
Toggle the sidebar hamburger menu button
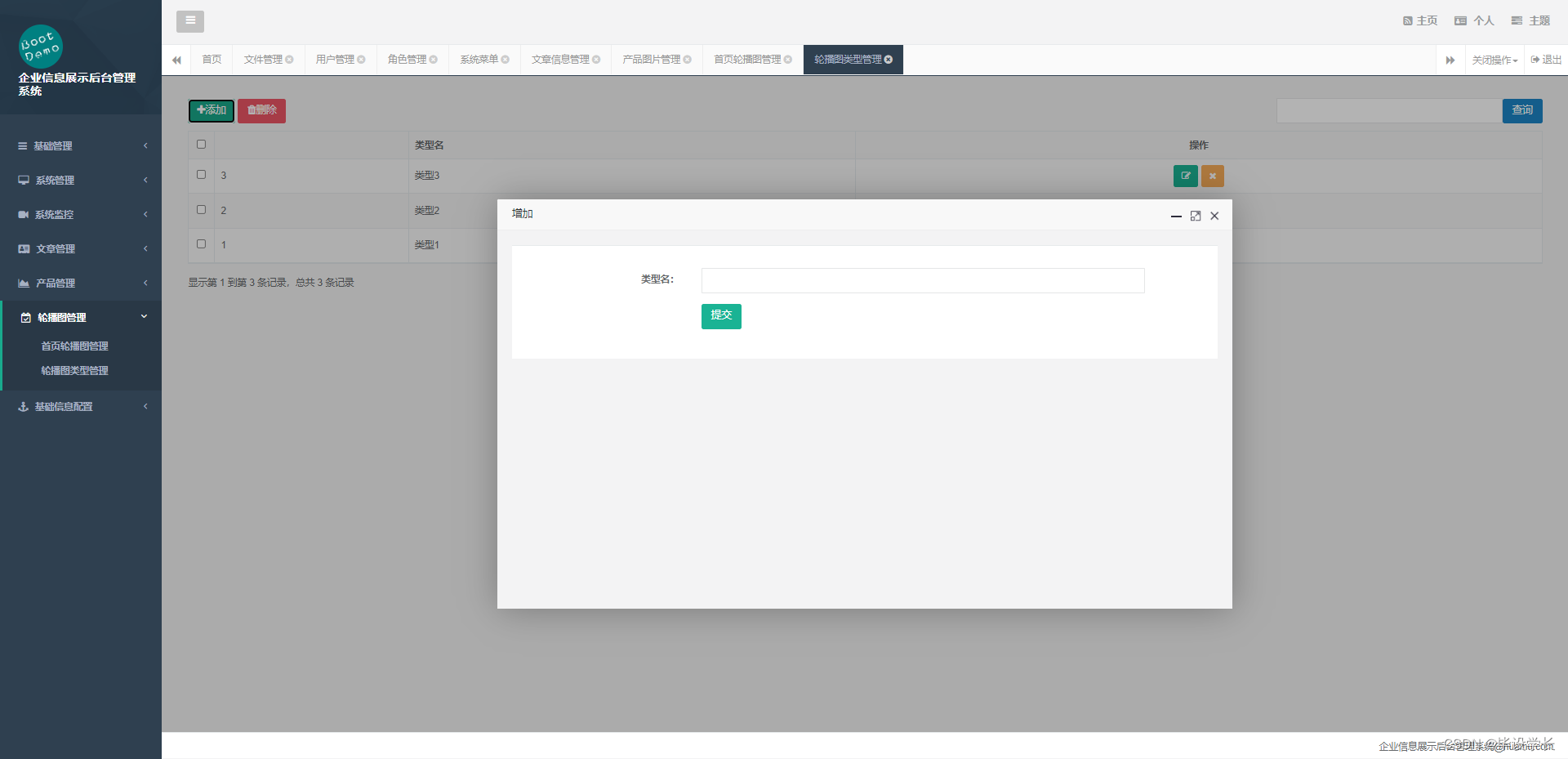coord(190,21)
